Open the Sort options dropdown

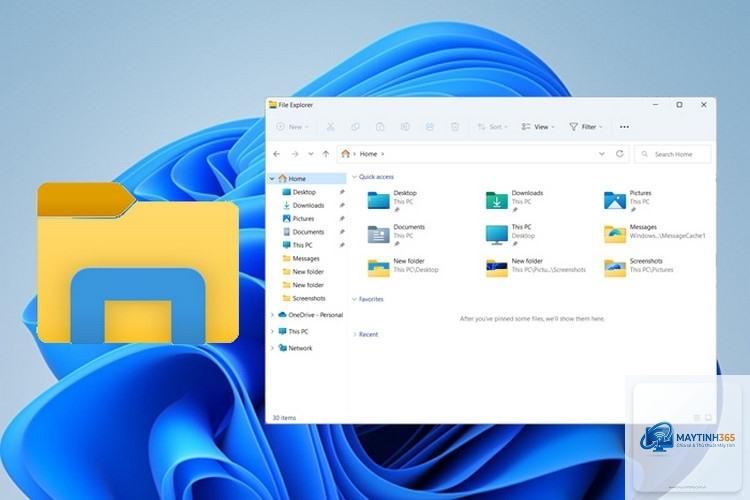[x=492, y=127]
